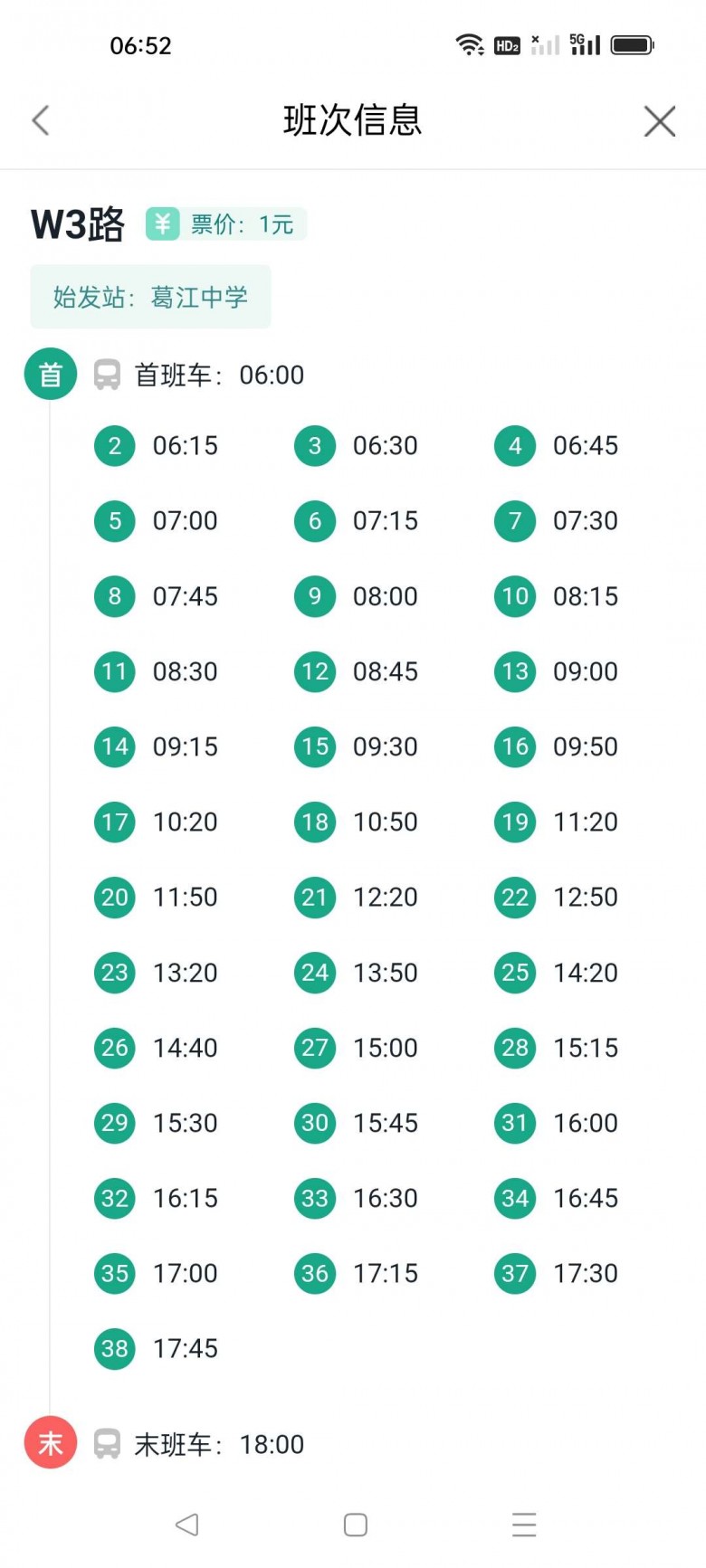This screenshot has height=1568, width=706.
Task: Tap schedule badge number 16
Action: point(515,746)
